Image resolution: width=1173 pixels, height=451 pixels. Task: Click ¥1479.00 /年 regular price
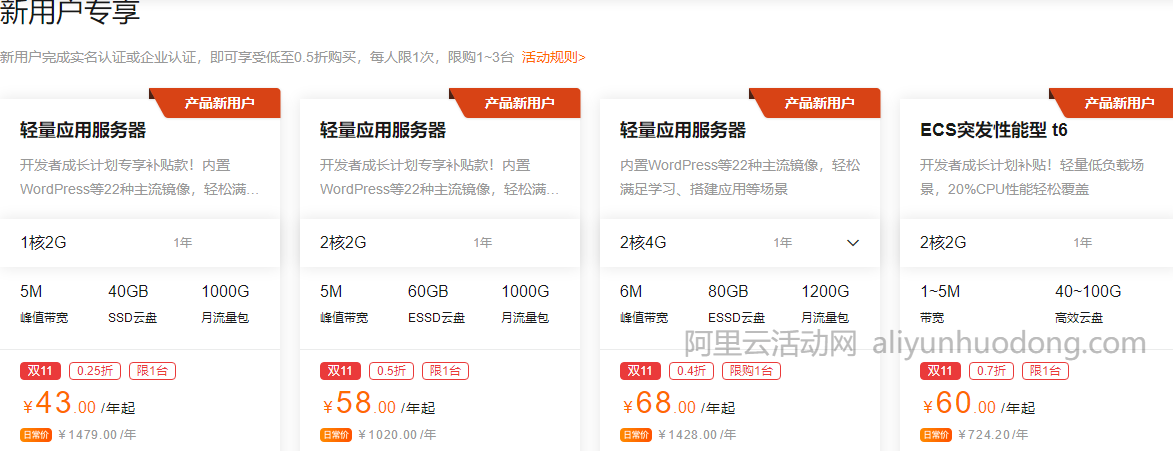(97, 434)
